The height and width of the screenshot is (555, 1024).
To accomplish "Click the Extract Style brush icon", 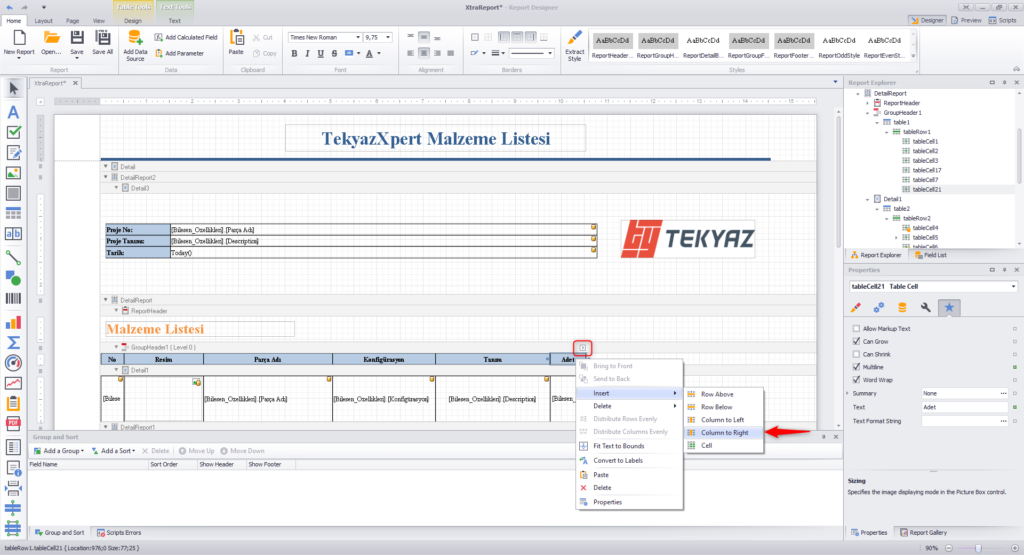I will pyautogui.click(x=574, y=38).
